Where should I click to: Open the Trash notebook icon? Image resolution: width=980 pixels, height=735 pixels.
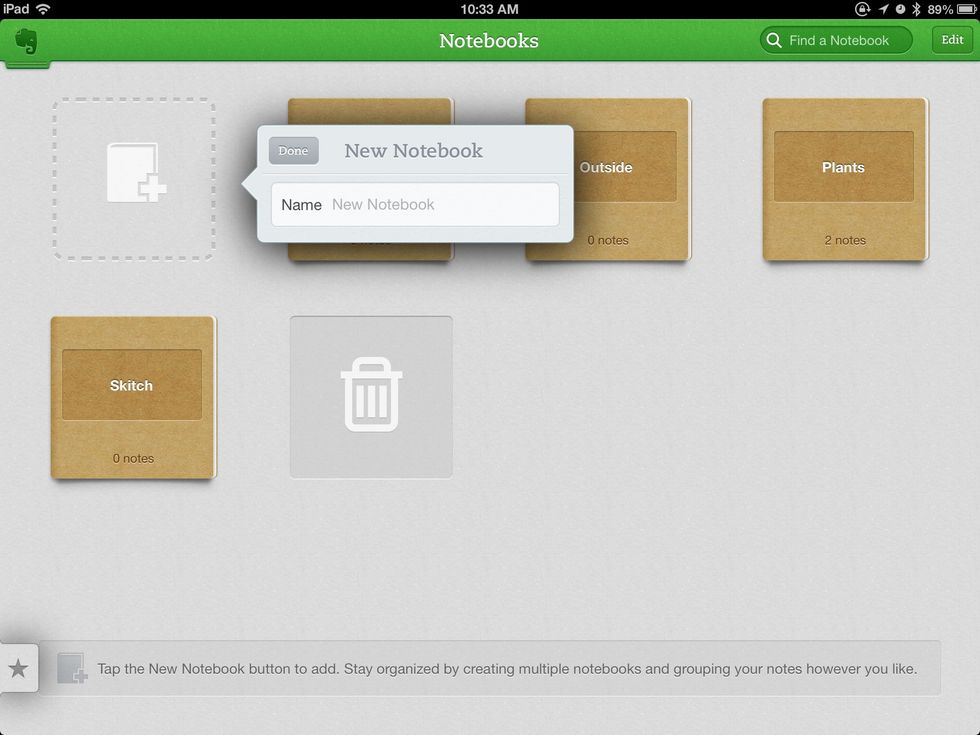pos(371,395)
